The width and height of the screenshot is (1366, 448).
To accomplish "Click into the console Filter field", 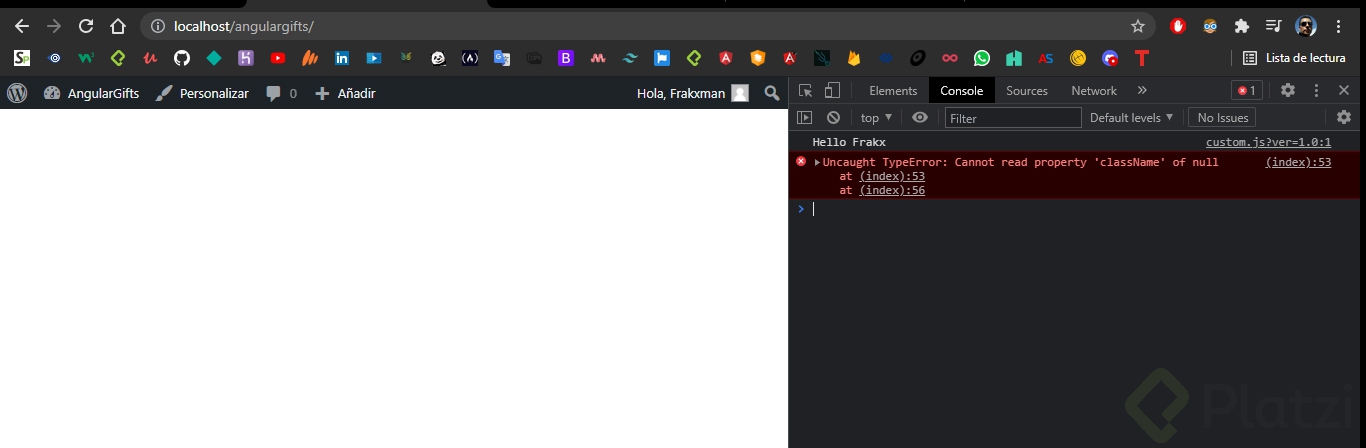I will coord(1013,118).
